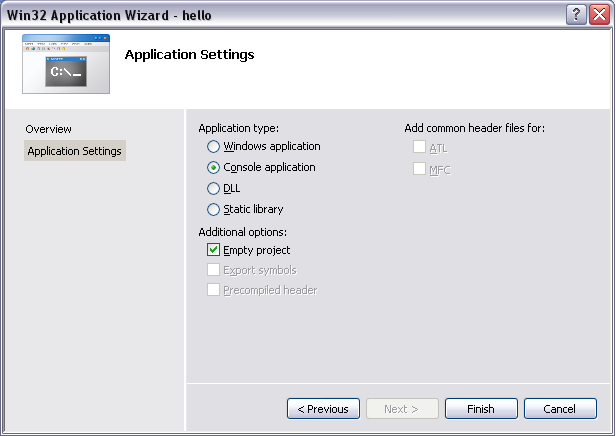This screenshot has height=436, width=616.
Task: Click the title bar Help question-mark button
Action: (x=576, y=14)
